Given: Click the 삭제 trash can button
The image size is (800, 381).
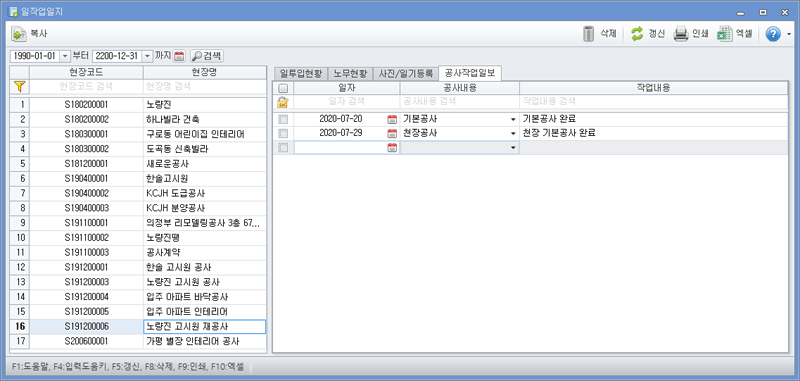Looking at the screenshot, I should [x=600, y=34].
